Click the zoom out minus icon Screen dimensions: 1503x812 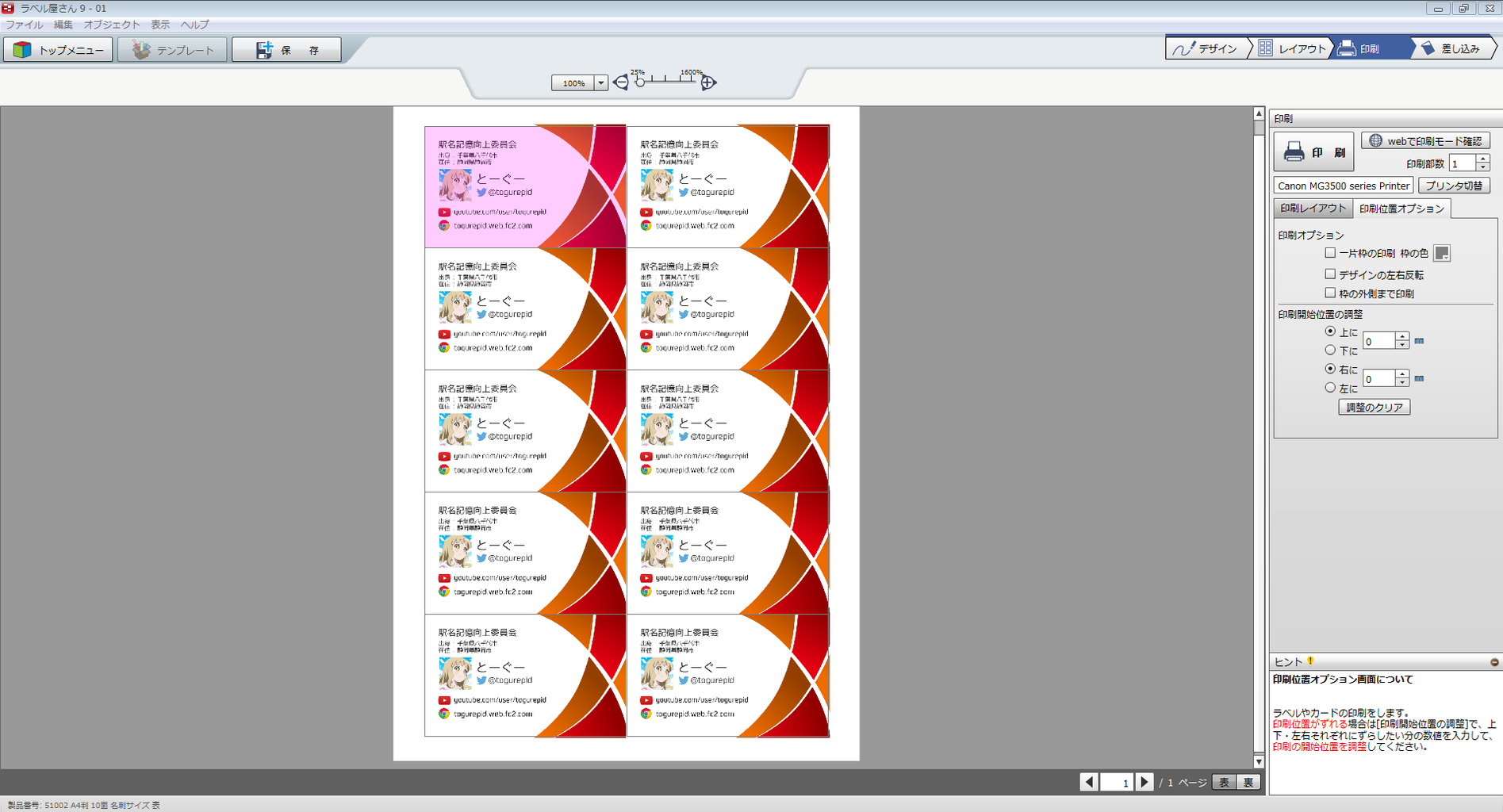(621, 82)
